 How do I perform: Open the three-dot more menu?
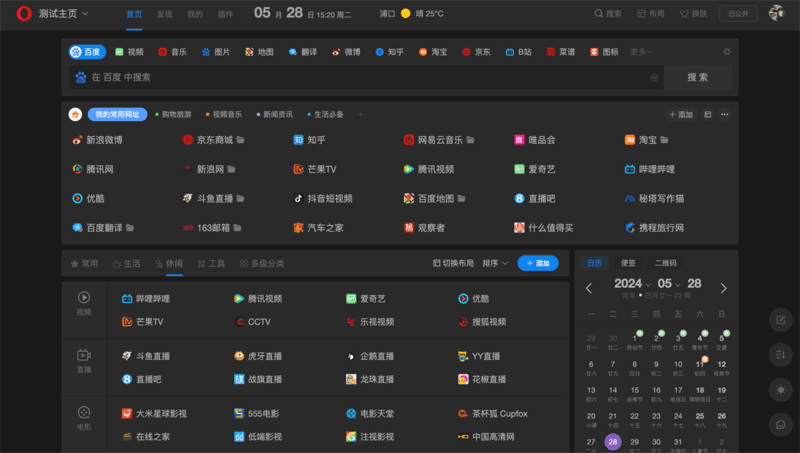724,114
